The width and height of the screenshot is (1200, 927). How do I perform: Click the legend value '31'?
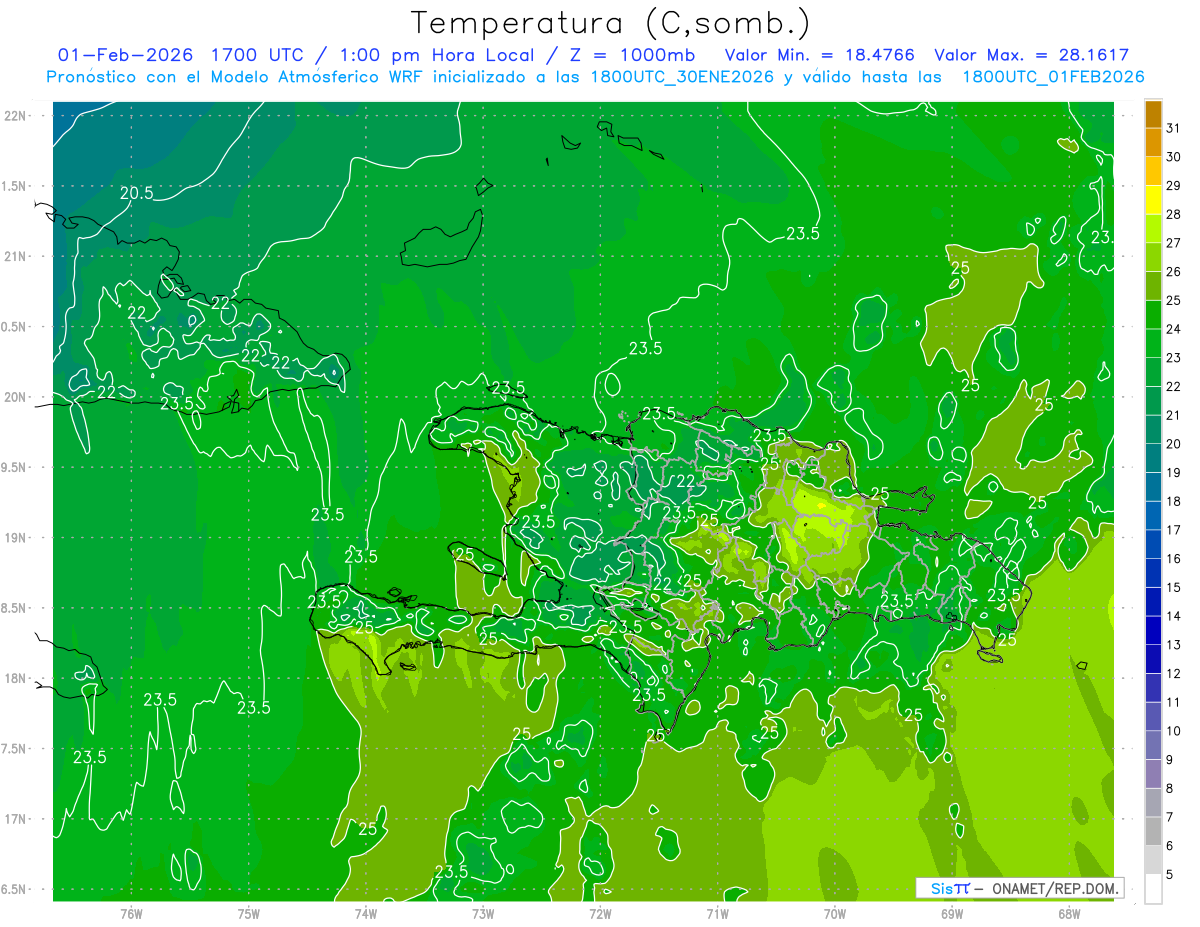(1174, 128)
